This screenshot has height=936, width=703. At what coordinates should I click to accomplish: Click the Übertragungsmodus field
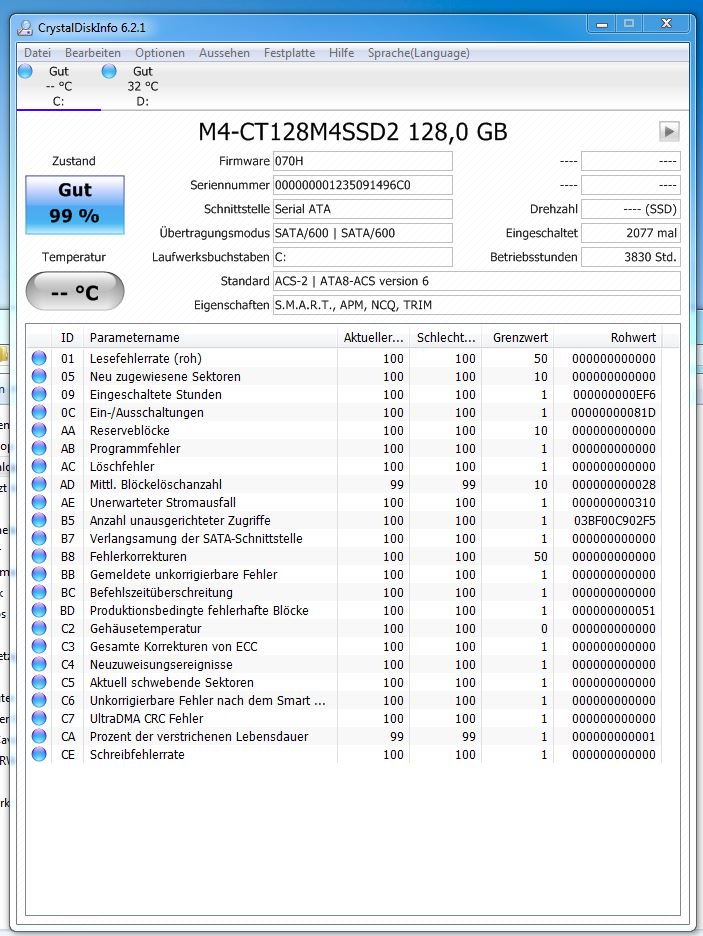(x=363, y=233)
